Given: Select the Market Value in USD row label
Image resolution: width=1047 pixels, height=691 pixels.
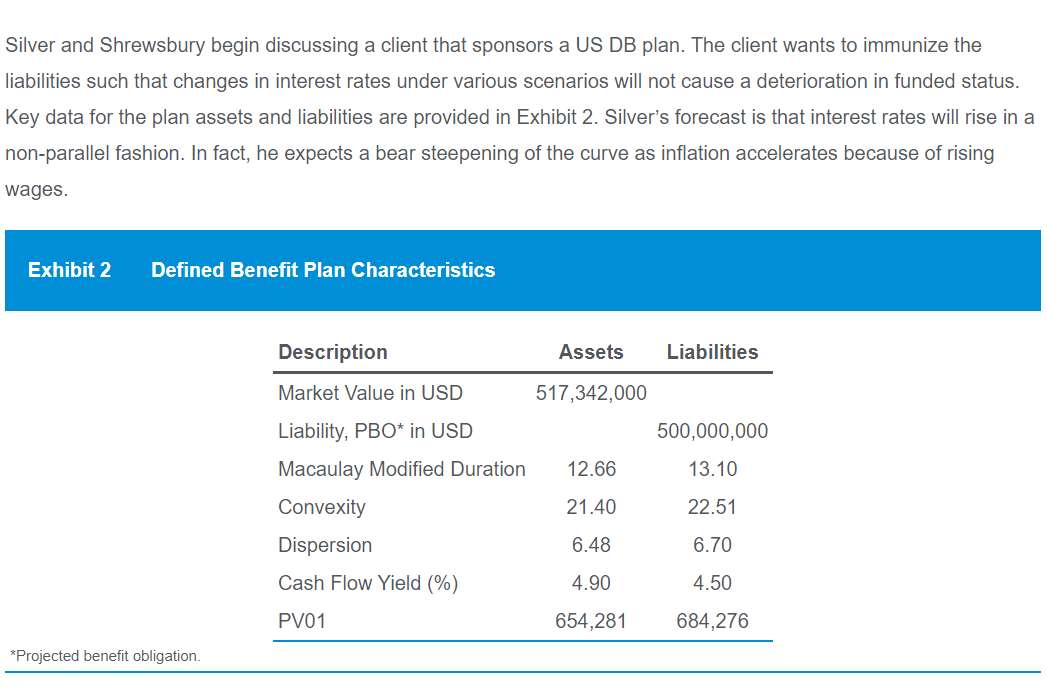Looking at the screenshot, I should click(370, 393).
